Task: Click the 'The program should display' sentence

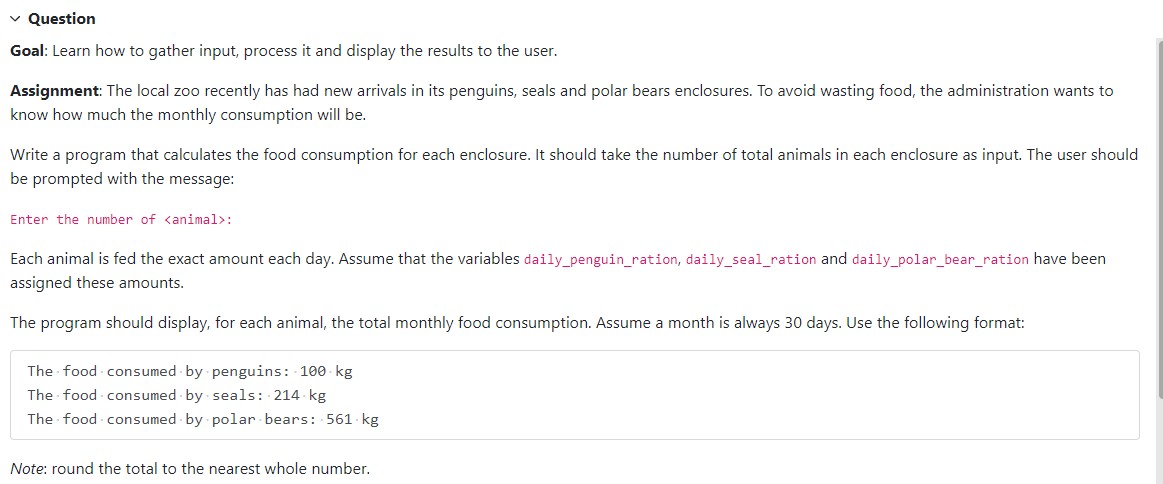Action: (100, 323)
